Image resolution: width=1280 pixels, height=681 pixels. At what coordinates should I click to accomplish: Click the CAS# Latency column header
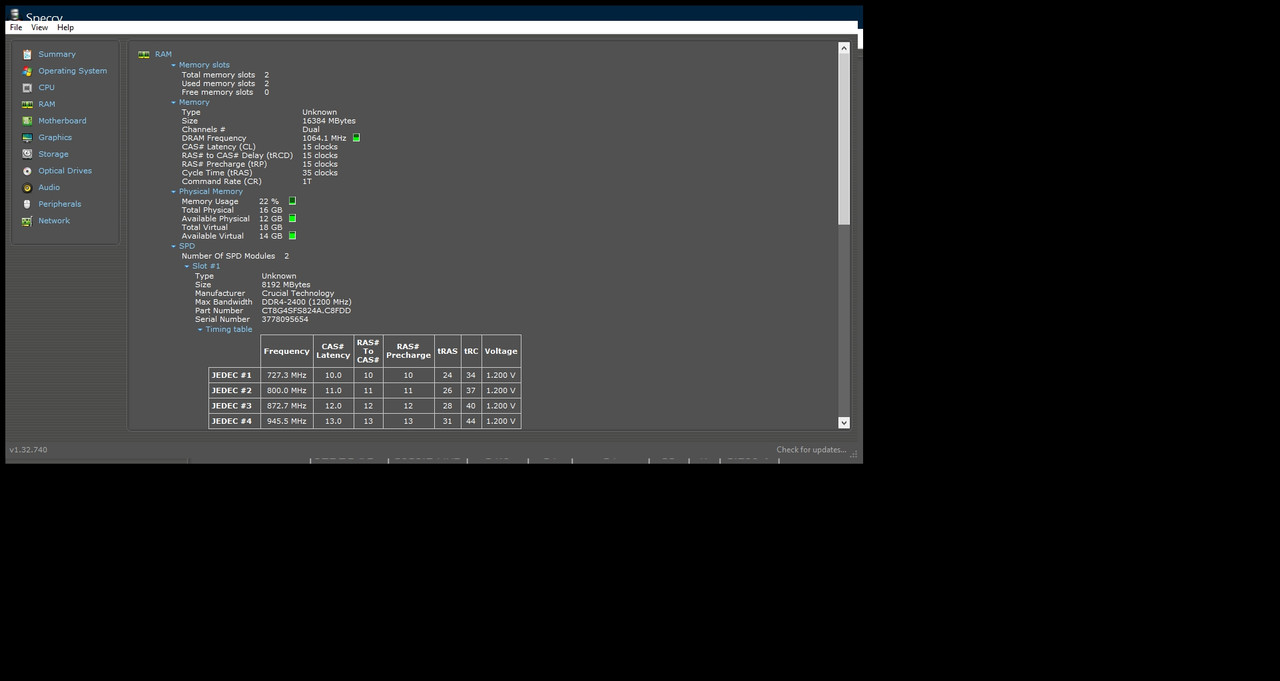pyautogui.click(x=333, y=351)
